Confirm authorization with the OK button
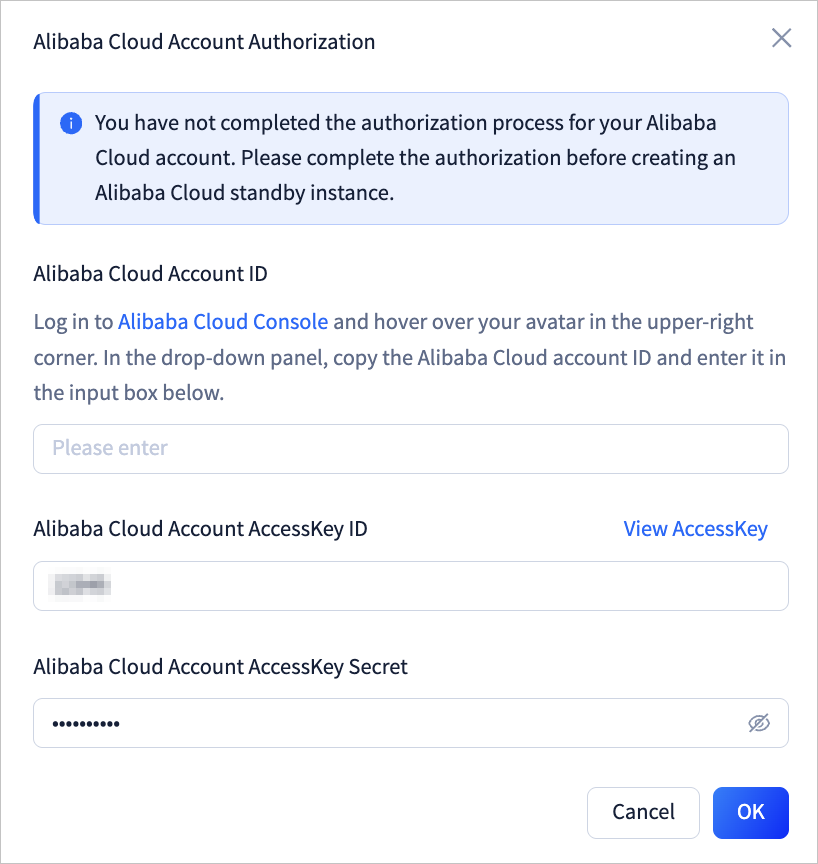This screenshot has width=818, height=864. [750, 812]
